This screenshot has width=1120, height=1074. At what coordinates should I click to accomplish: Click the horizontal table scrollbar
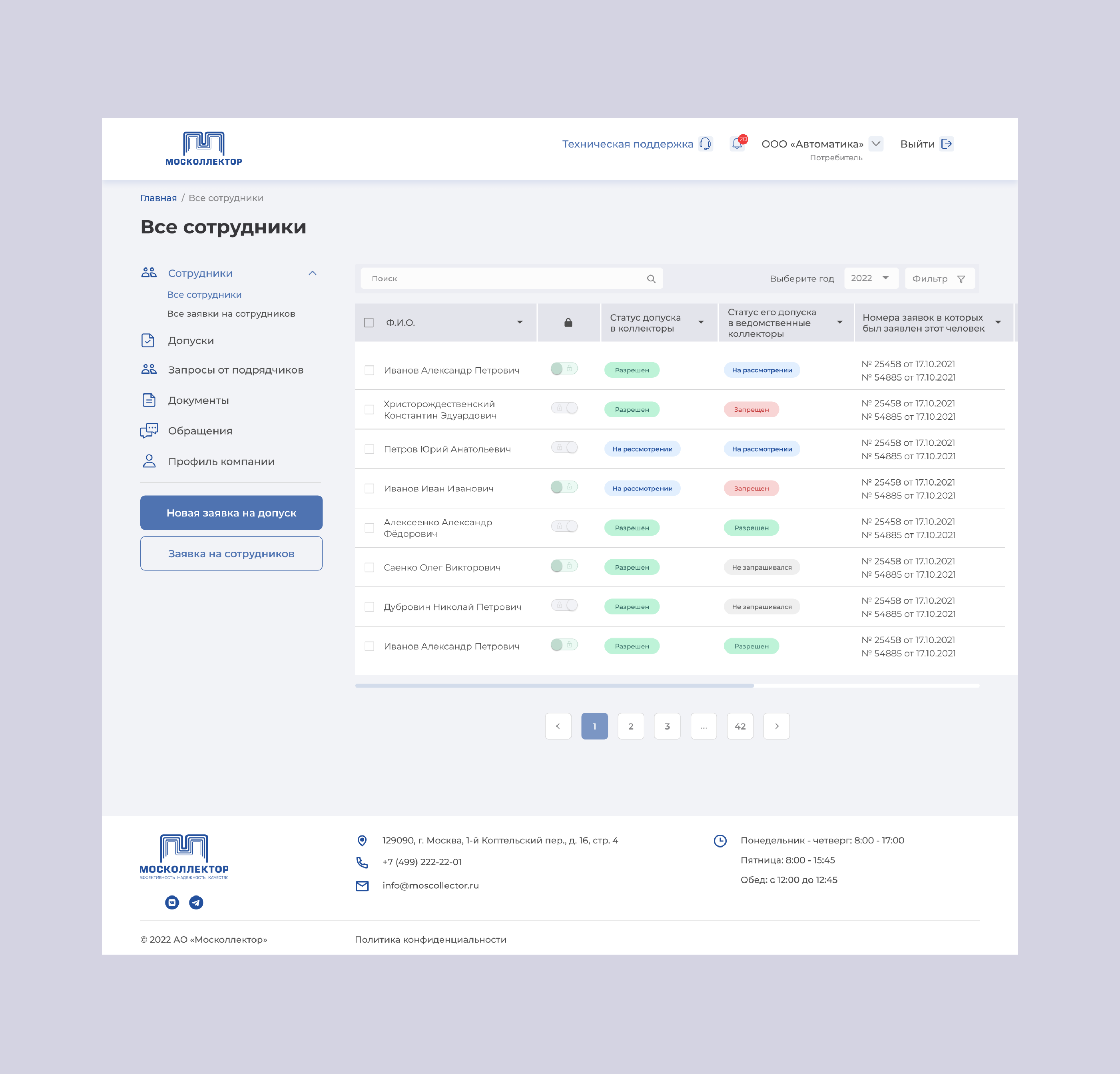tap(554, 685)
